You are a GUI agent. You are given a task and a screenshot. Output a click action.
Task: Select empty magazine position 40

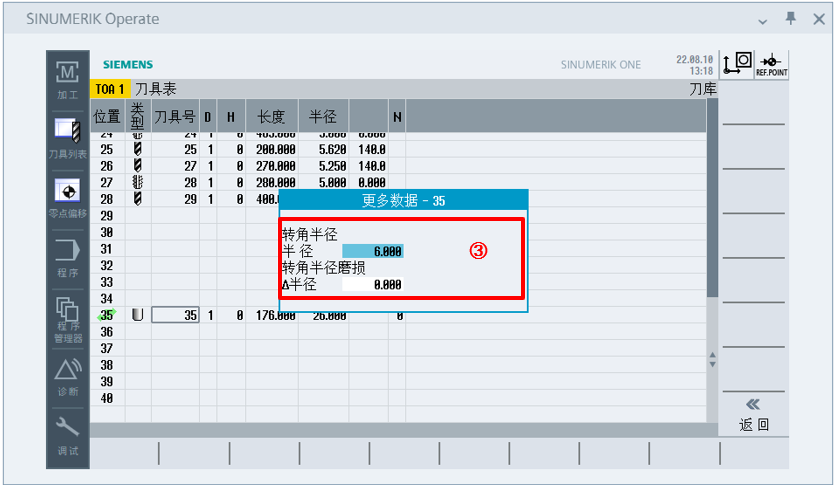click(106, 398)
